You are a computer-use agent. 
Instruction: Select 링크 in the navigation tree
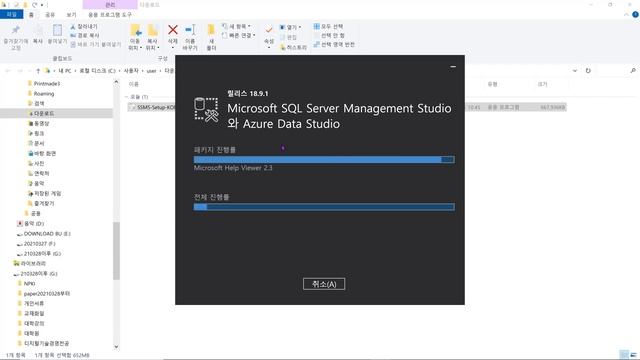[39, 133]
